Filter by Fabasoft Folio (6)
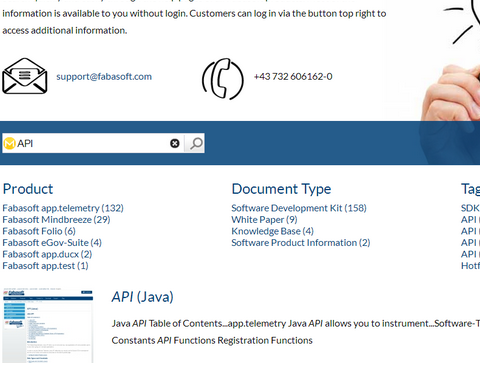Image resolution: width=480 pixels, height=366 pixels. pos(39,231)
